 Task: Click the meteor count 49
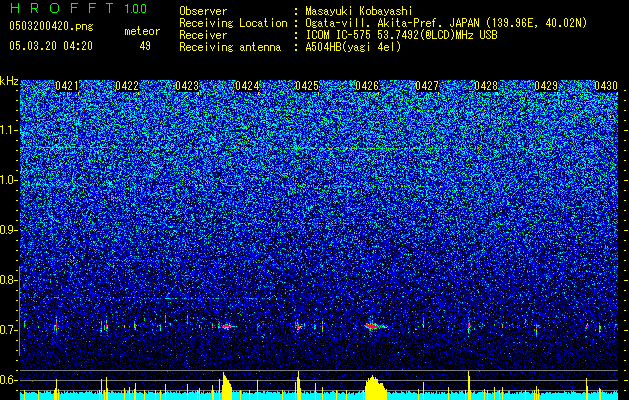click(x=145, y=46)
